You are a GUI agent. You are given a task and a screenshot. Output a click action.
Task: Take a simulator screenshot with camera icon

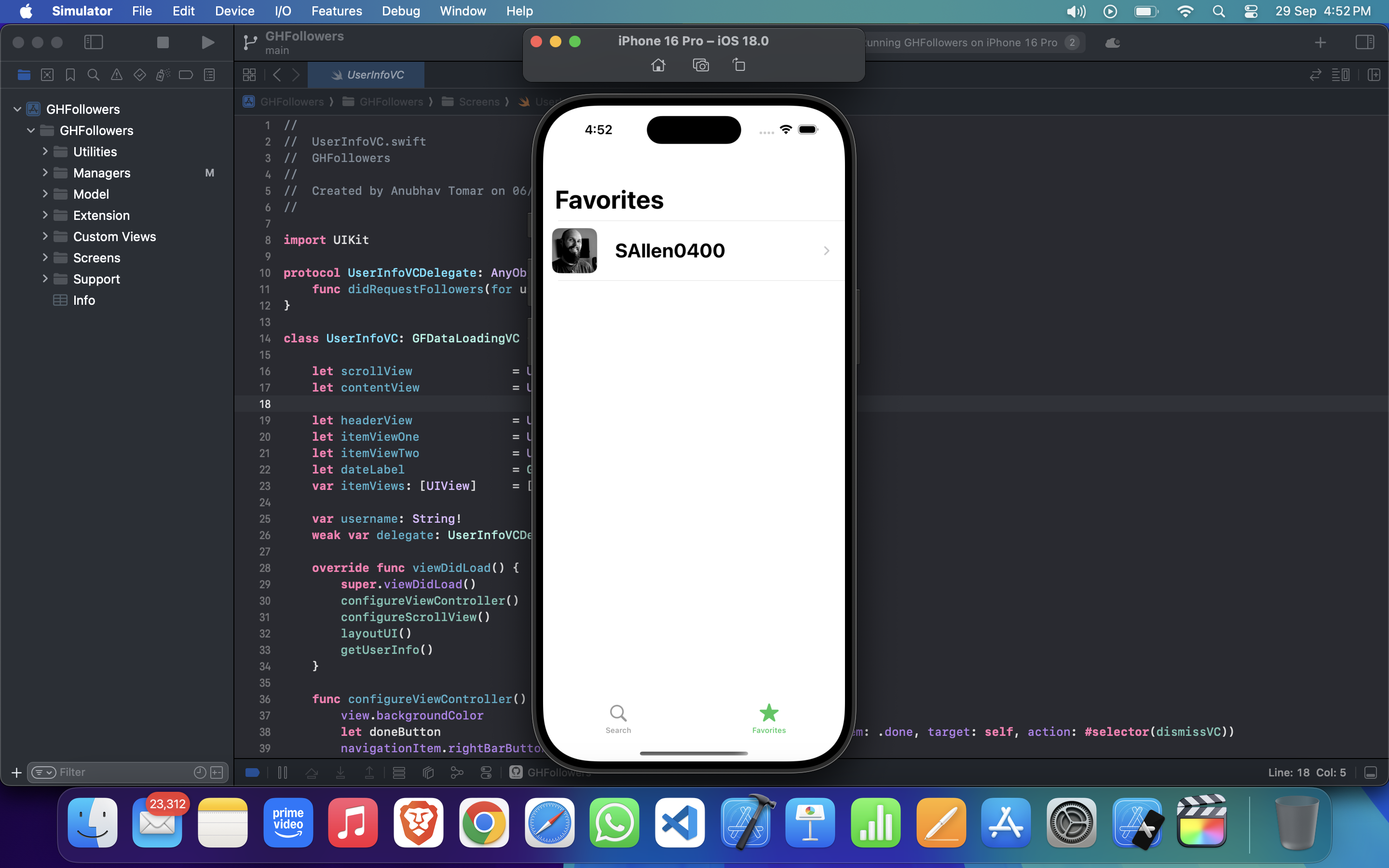coord(700,65)
